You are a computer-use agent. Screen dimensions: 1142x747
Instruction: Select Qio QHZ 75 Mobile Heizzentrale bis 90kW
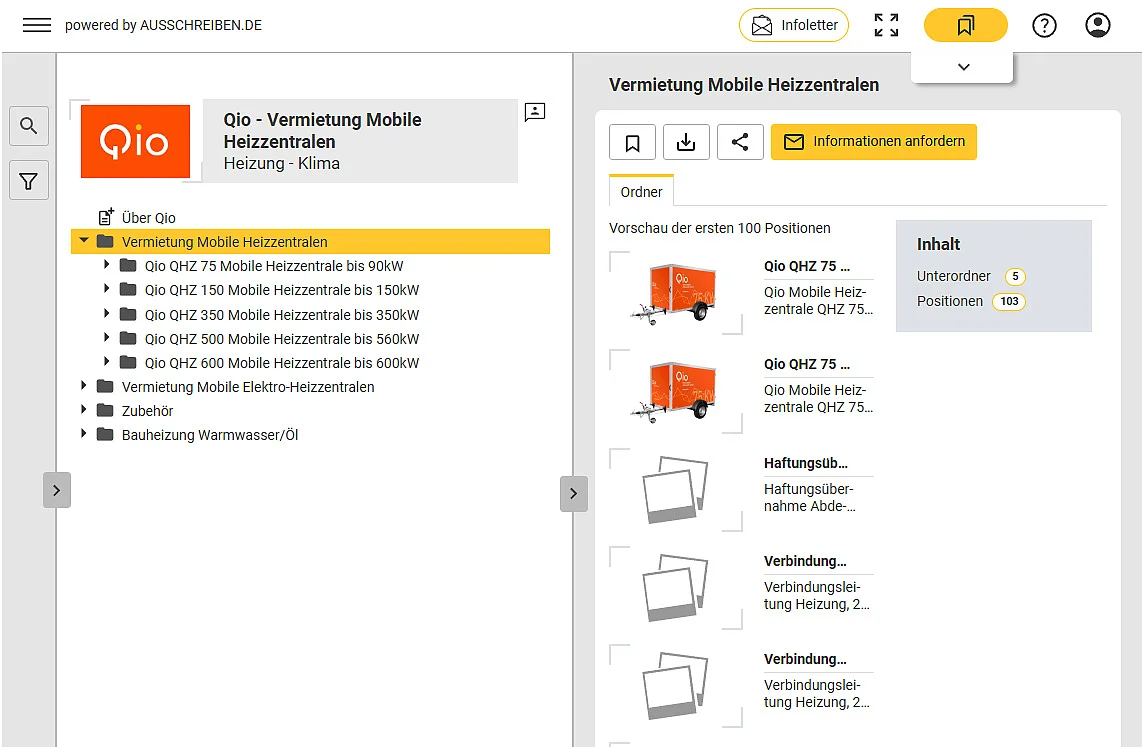coord(274,266)
